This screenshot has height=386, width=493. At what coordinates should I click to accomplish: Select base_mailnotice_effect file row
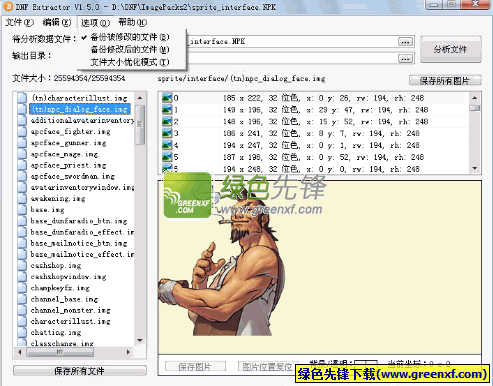[x=82, y=254]
